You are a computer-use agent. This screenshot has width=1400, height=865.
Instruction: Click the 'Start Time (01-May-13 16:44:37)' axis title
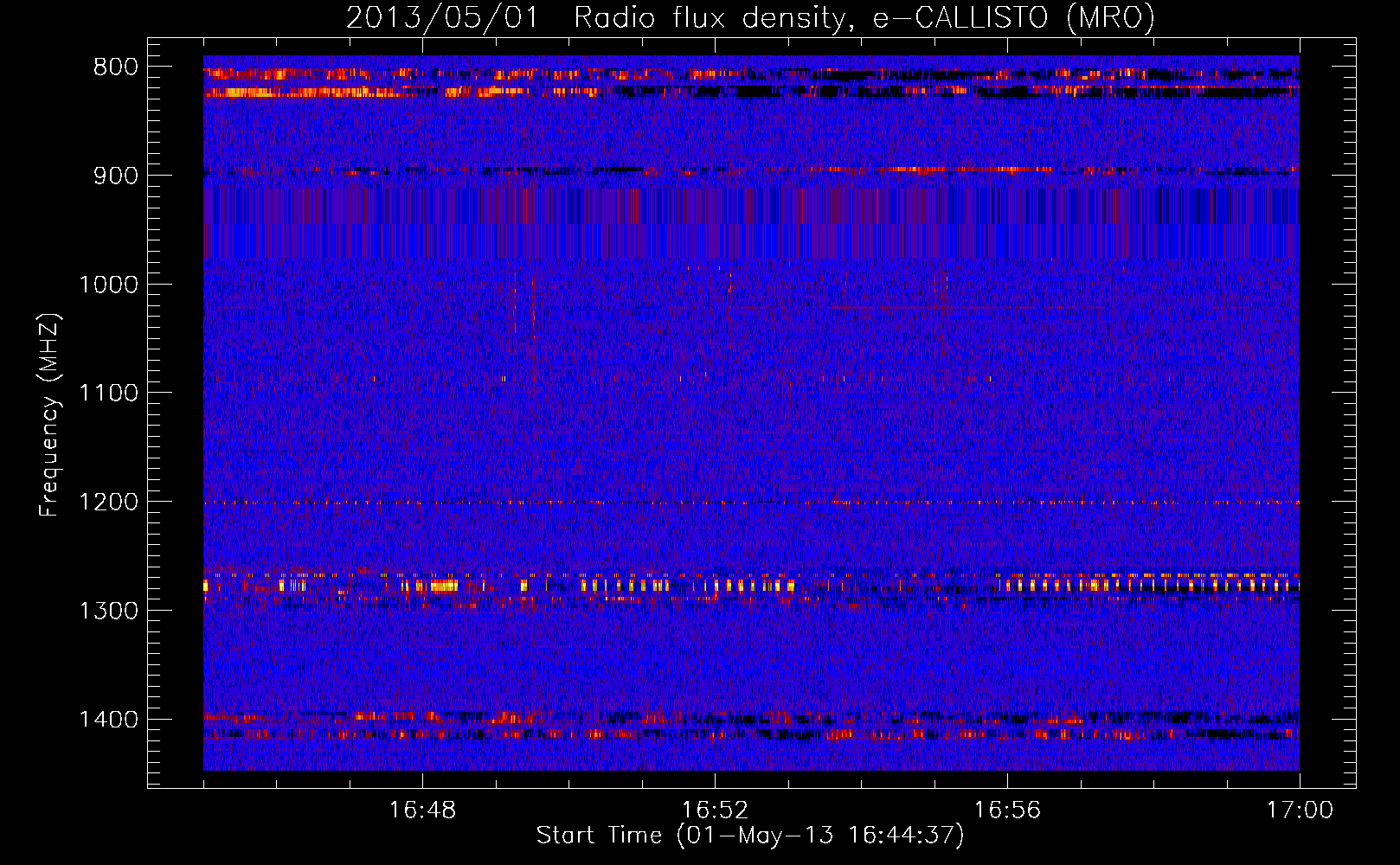tap(750, 836)
